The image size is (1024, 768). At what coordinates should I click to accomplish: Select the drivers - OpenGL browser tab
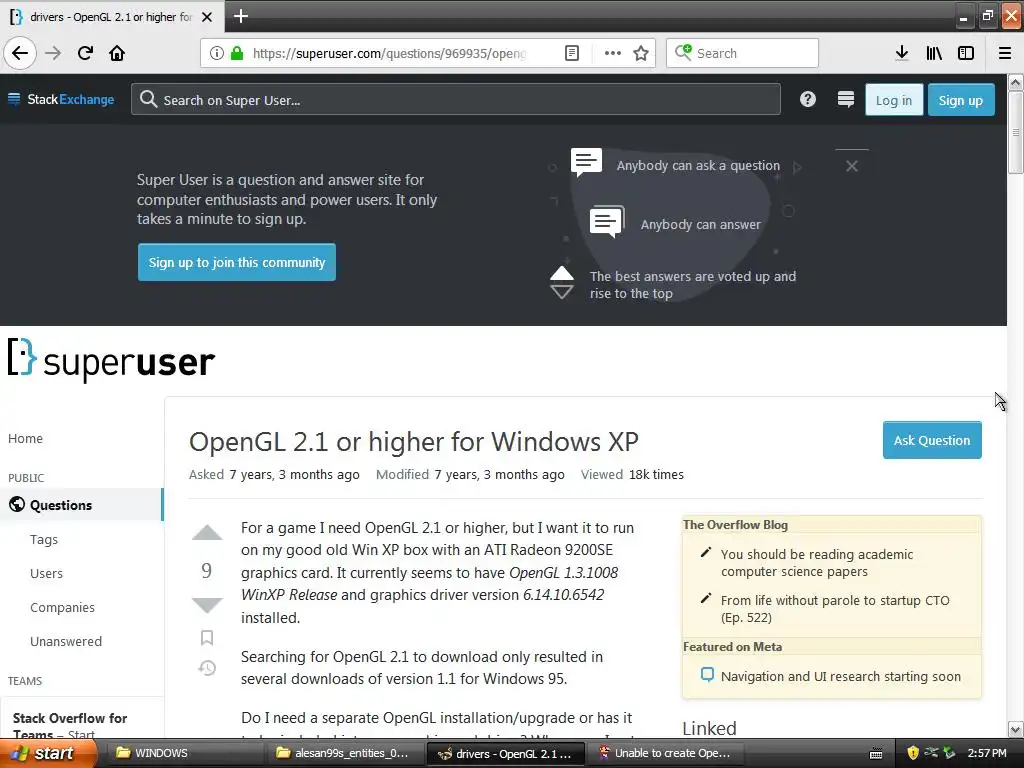click(112, 17)
